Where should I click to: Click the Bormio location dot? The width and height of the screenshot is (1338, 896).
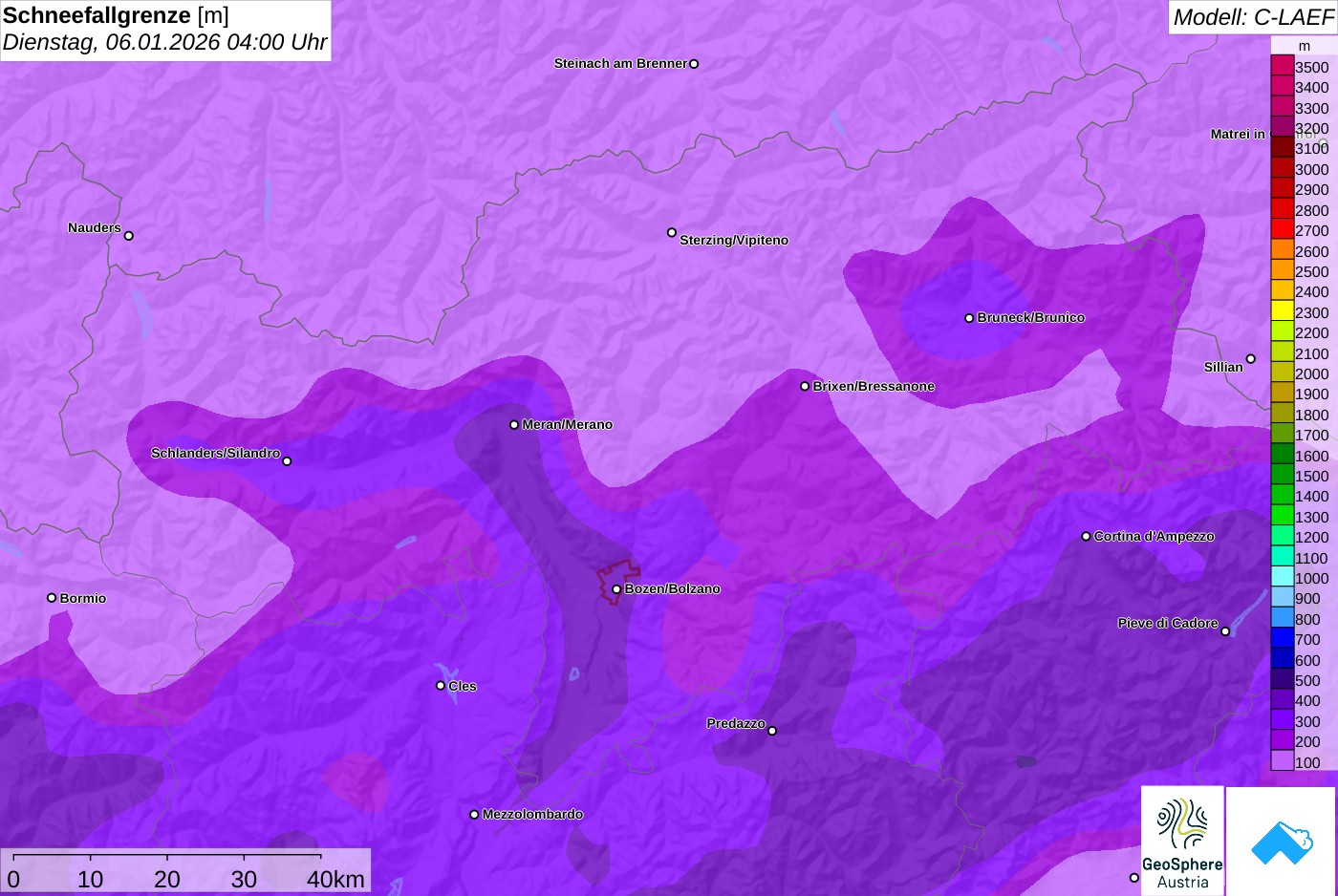click(x=52, y=598)
